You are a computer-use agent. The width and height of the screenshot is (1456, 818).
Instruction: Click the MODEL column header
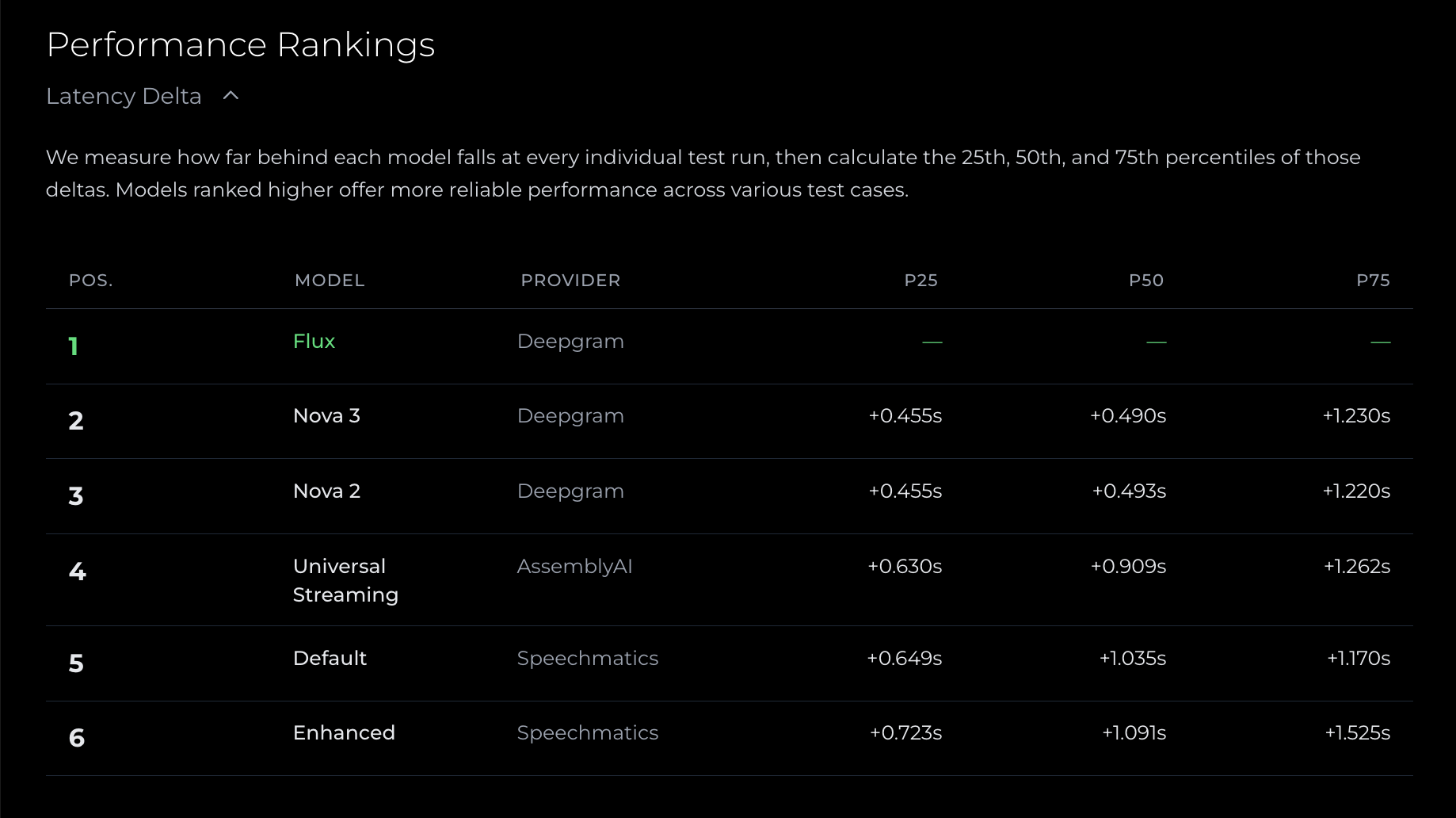click(330, 281)
